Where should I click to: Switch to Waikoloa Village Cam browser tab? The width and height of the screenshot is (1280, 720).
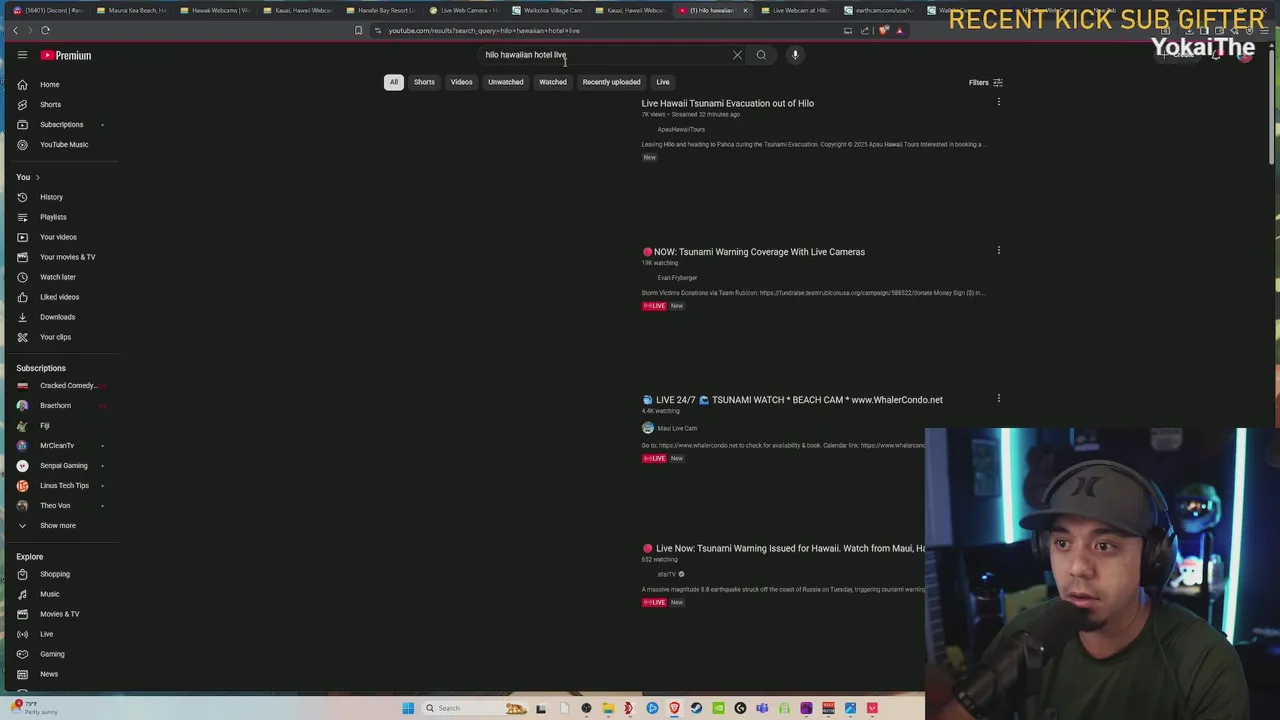[x=546, y=10]
